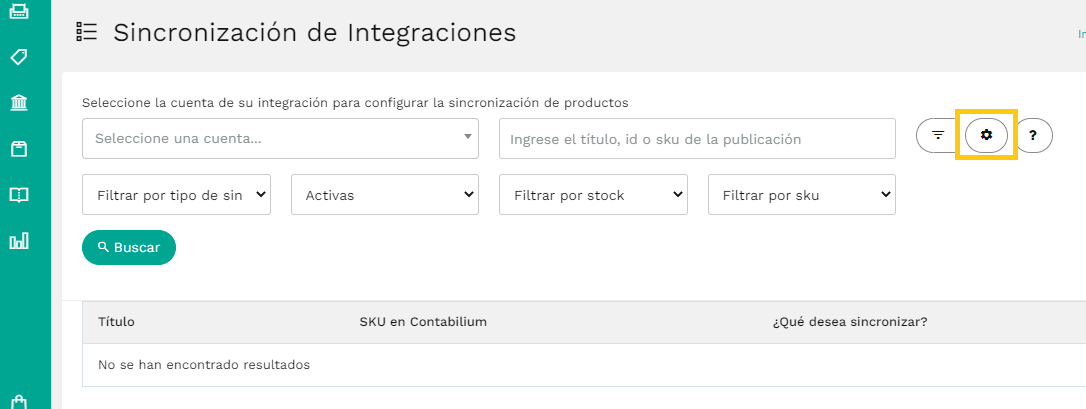Click the question mark help button

[1033, 134]
